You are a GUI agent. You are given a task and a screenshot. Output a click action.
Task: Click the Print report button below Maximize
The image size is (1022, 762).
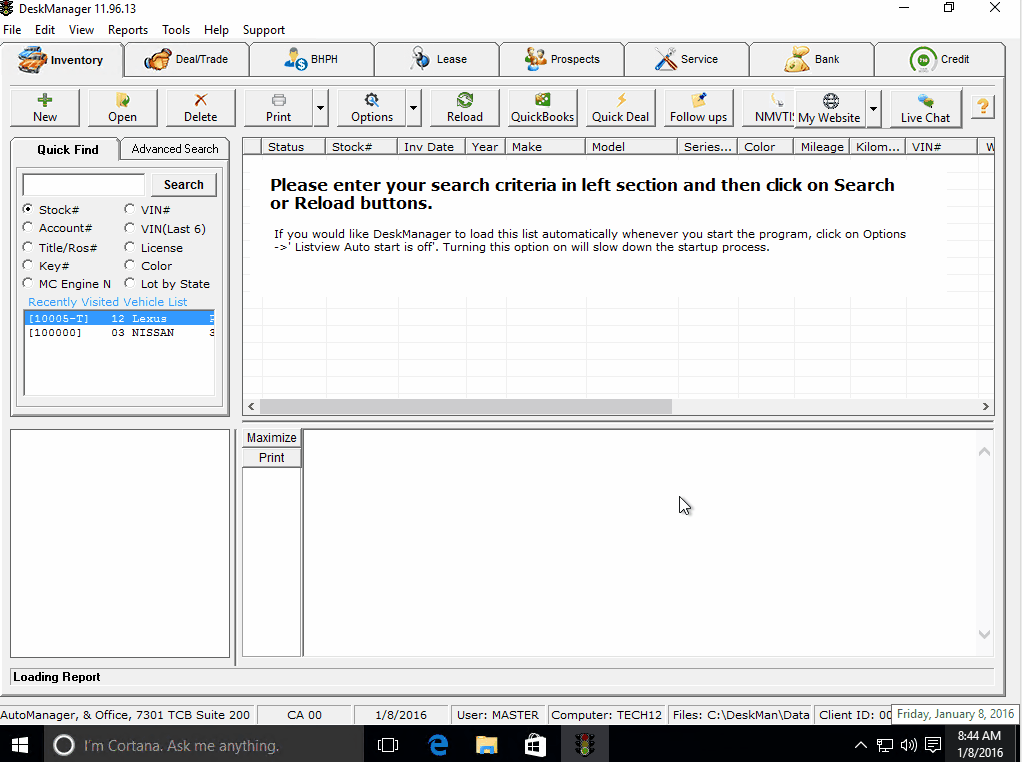pos(272,458)
